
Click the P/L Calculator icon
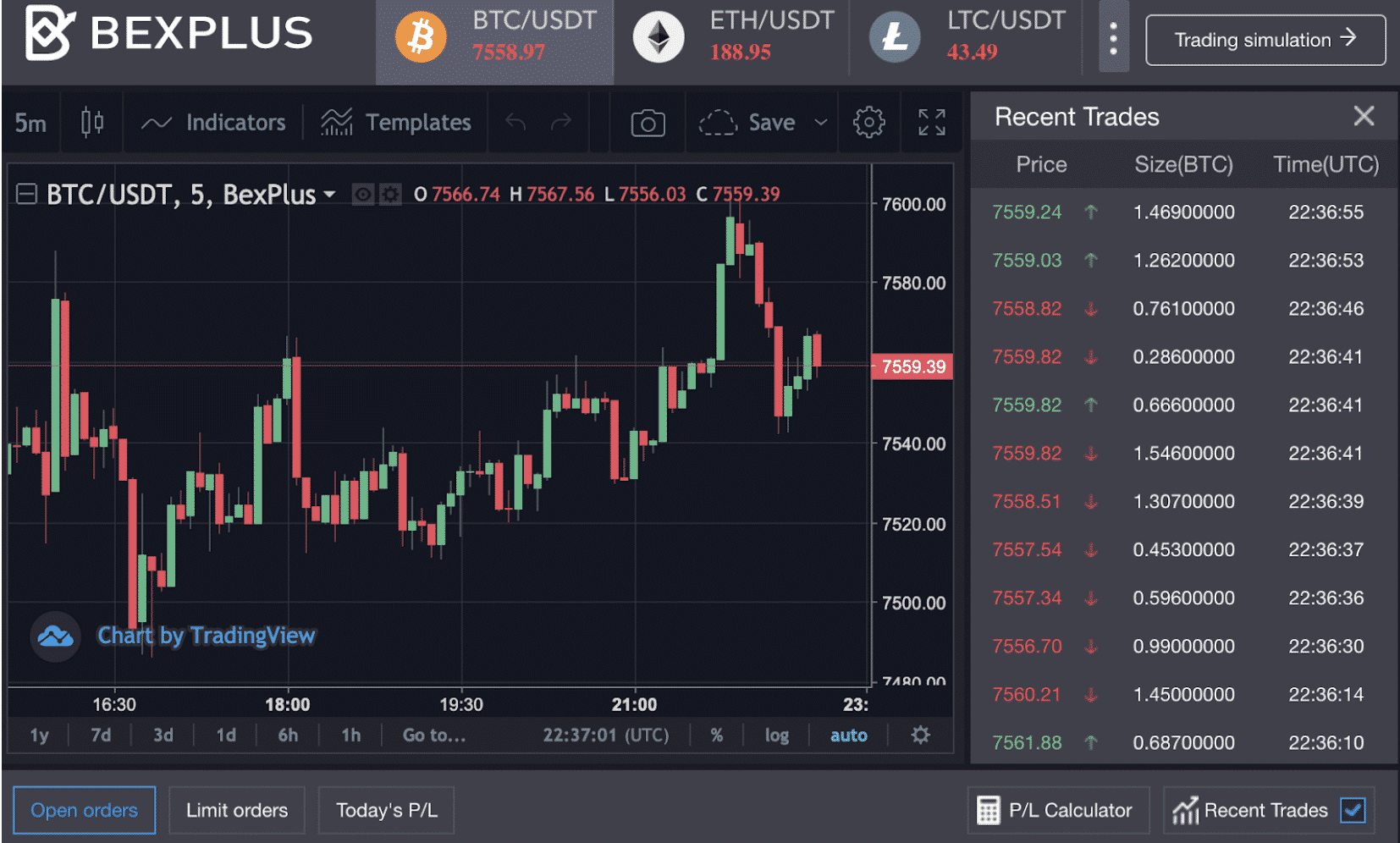point(988,810)
